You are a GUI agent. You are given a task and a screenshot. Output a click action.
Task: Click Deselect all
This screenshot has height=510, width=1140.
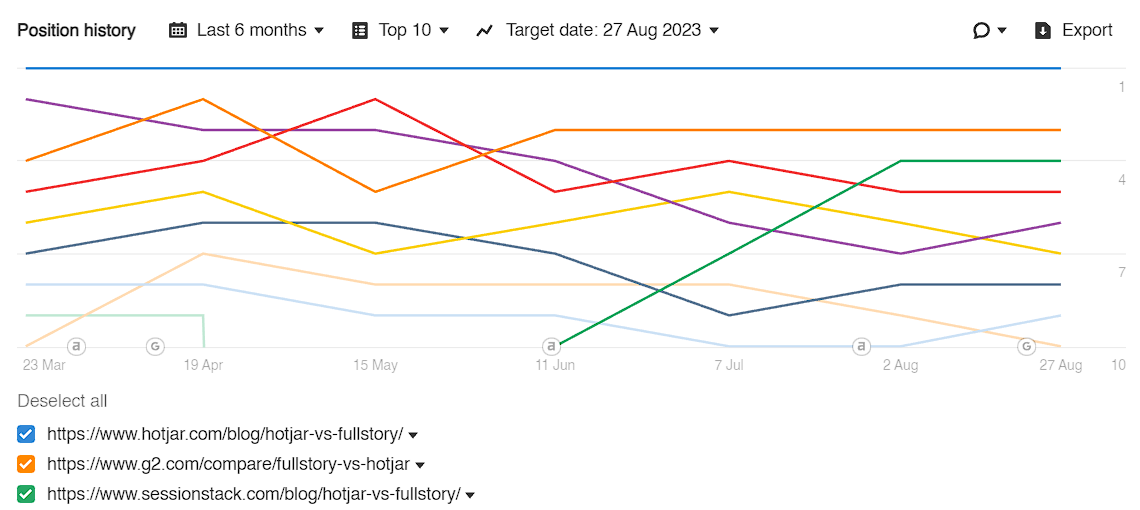63,401
